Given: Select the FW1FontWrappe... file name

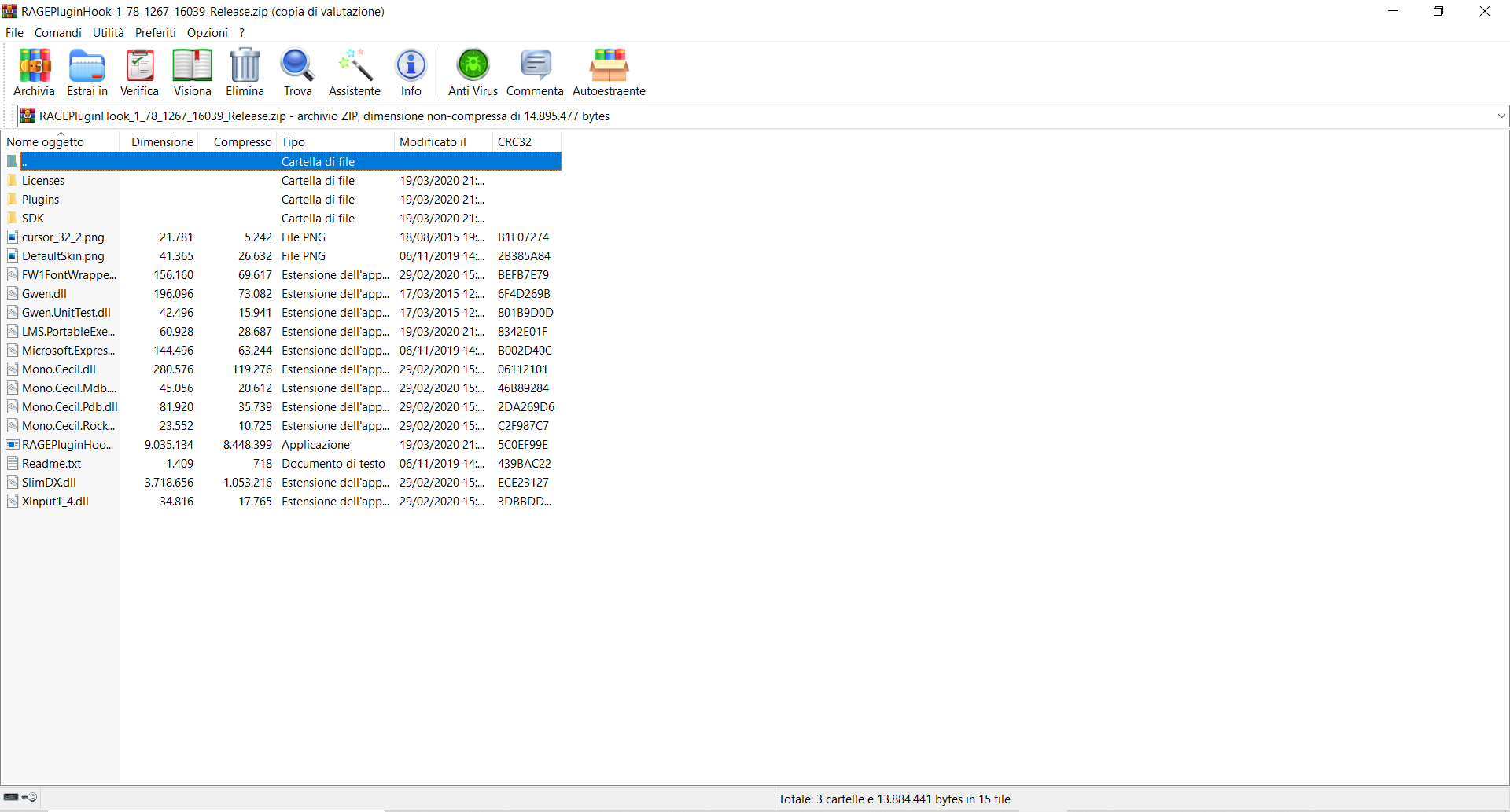Looking at the screenshot, I should (x=69, y=275).
